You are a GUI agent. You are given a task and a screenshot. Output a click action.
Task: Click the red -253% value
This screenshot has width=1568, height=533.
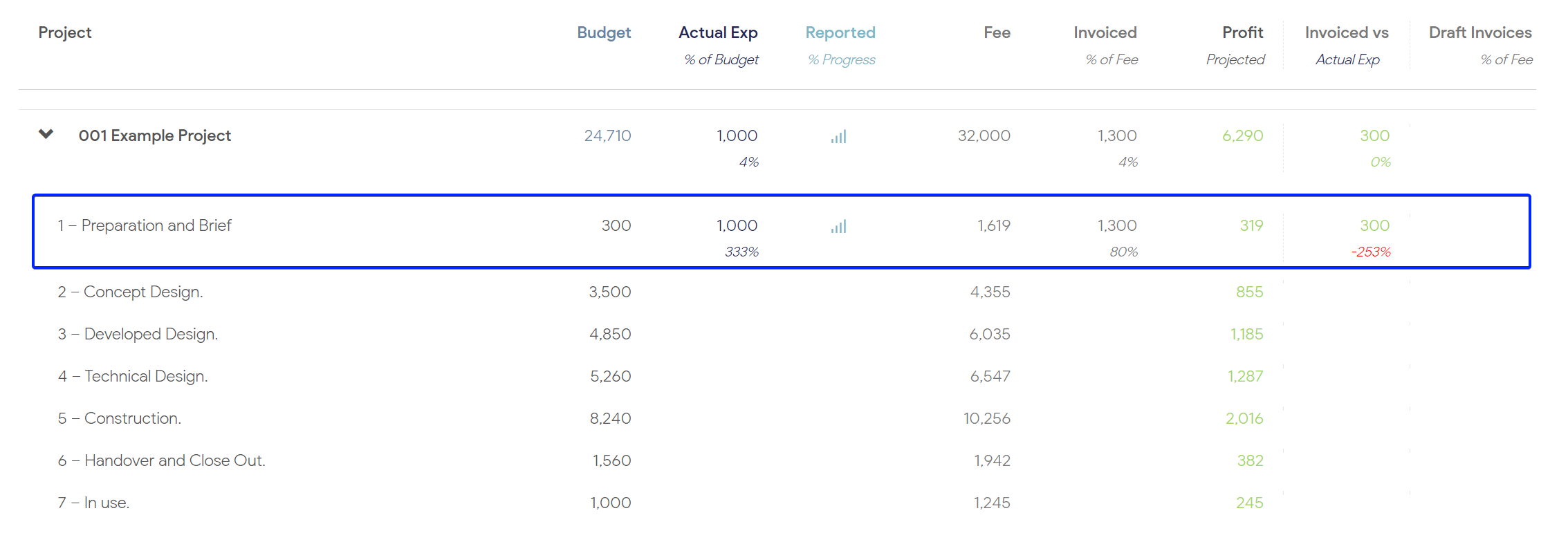tap(1371, 252)
